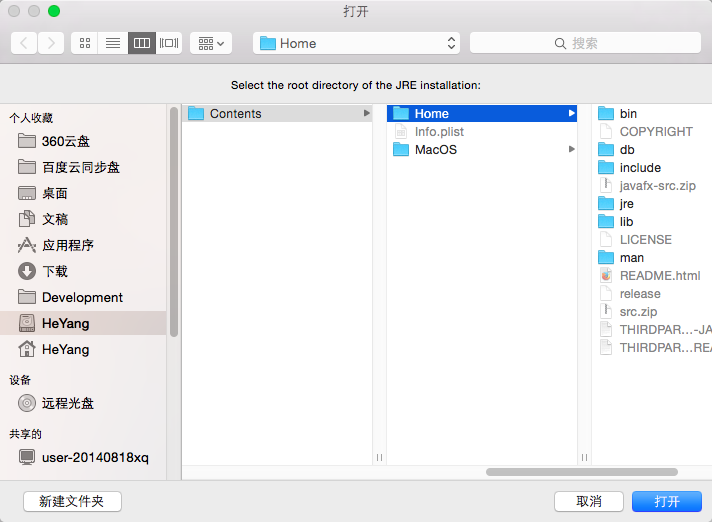The width and height of the screenshot is (712, 522).
Task: Select the include folder
Action: [x=652, y=167]
